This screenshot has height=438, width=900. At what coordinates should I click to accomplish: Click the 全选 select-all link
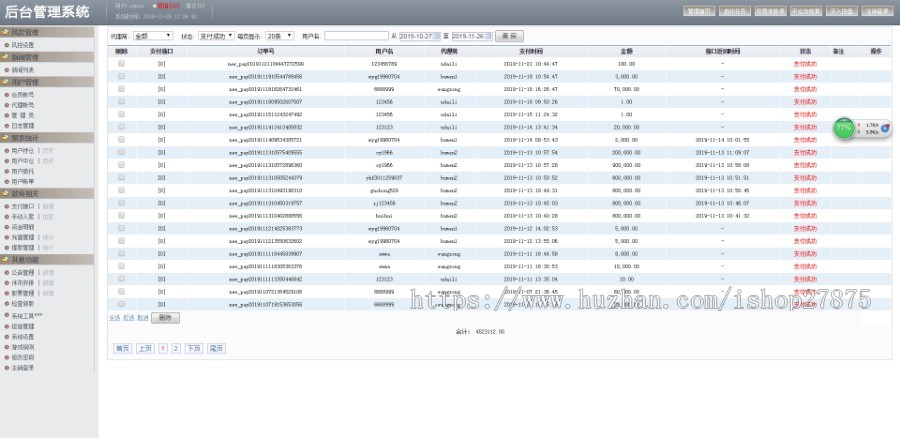114,317
